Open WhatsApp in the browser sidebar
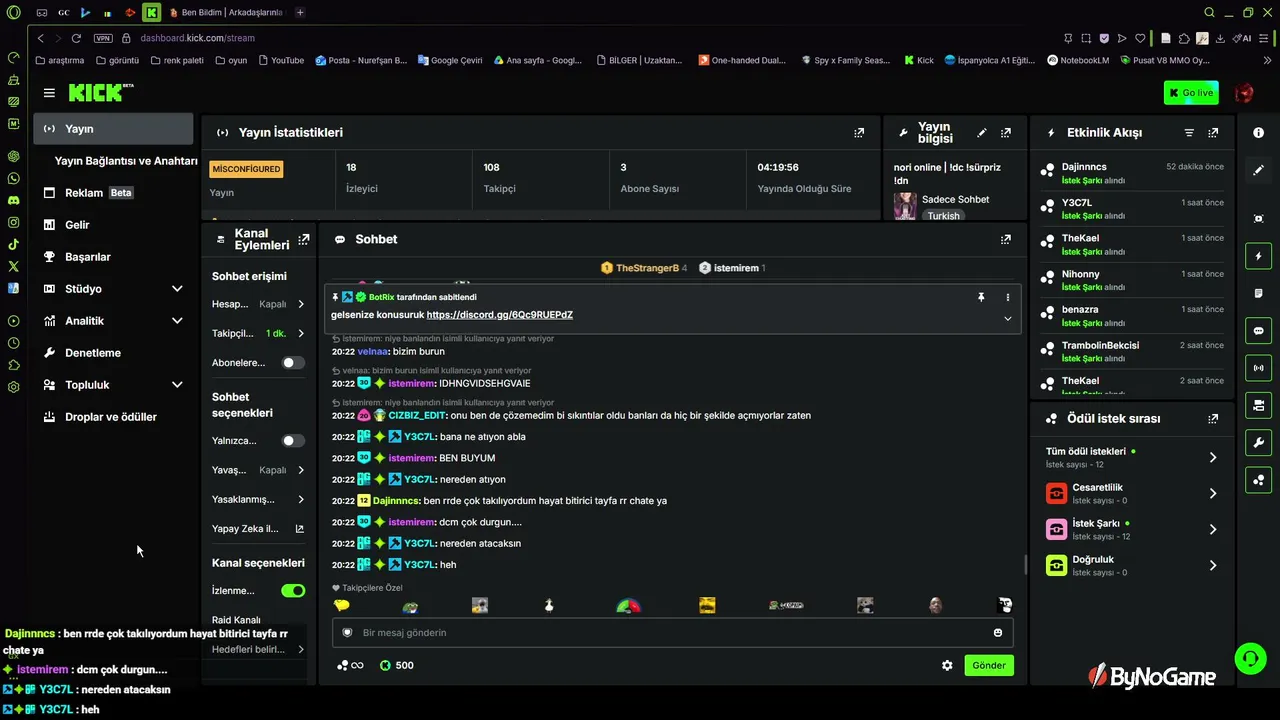Viewport: 1280px width, 720px height. point(13,178)
